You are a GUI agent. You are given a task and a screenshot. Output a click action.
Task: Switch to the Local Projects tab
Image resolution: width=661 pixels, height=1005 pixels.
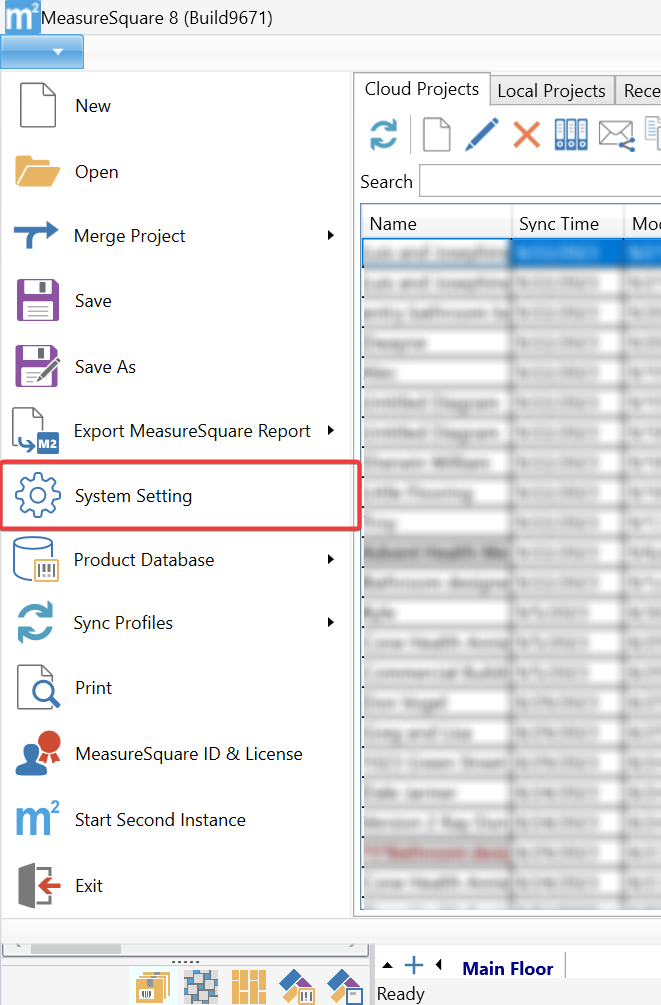coord(551,91)
